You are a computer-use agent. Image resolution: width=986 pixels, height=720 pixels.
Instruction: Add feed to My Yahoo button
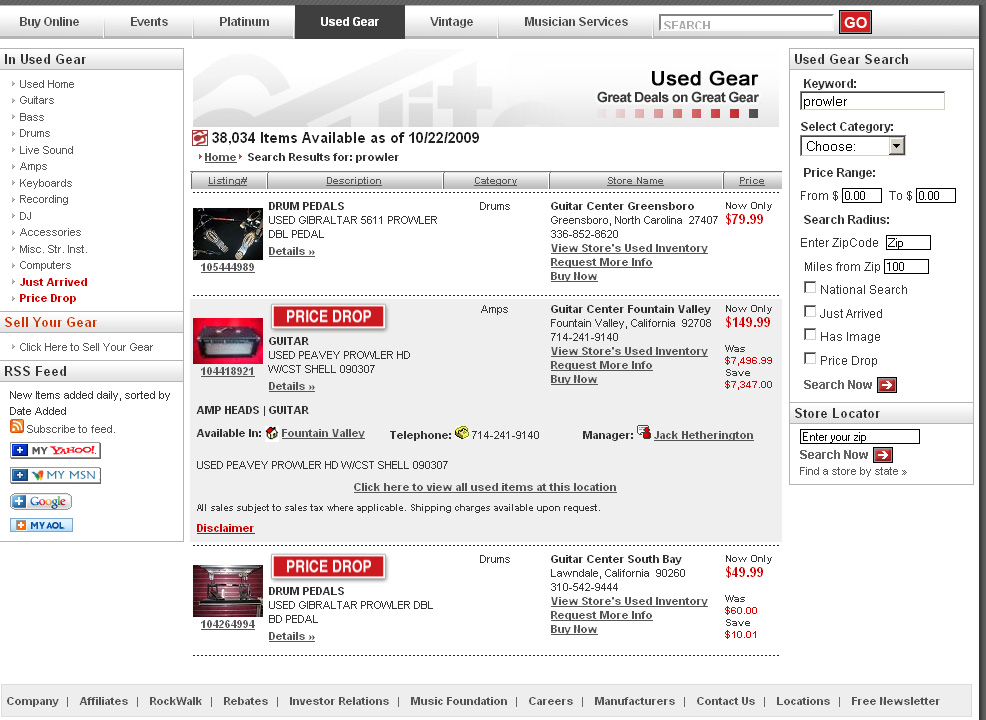click(x=55, y=450)
